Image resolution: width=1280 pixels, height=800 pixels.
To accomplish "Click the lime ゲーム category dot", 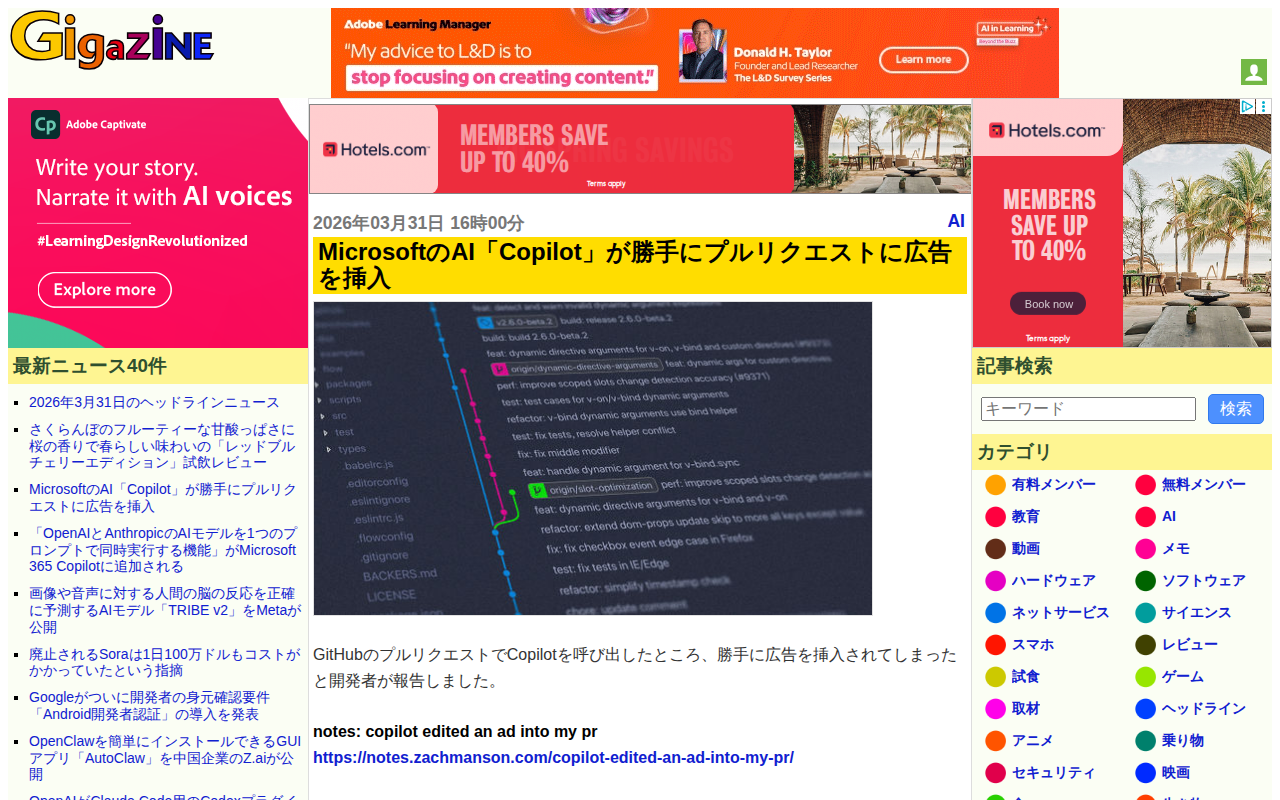I will point(1145,677).
